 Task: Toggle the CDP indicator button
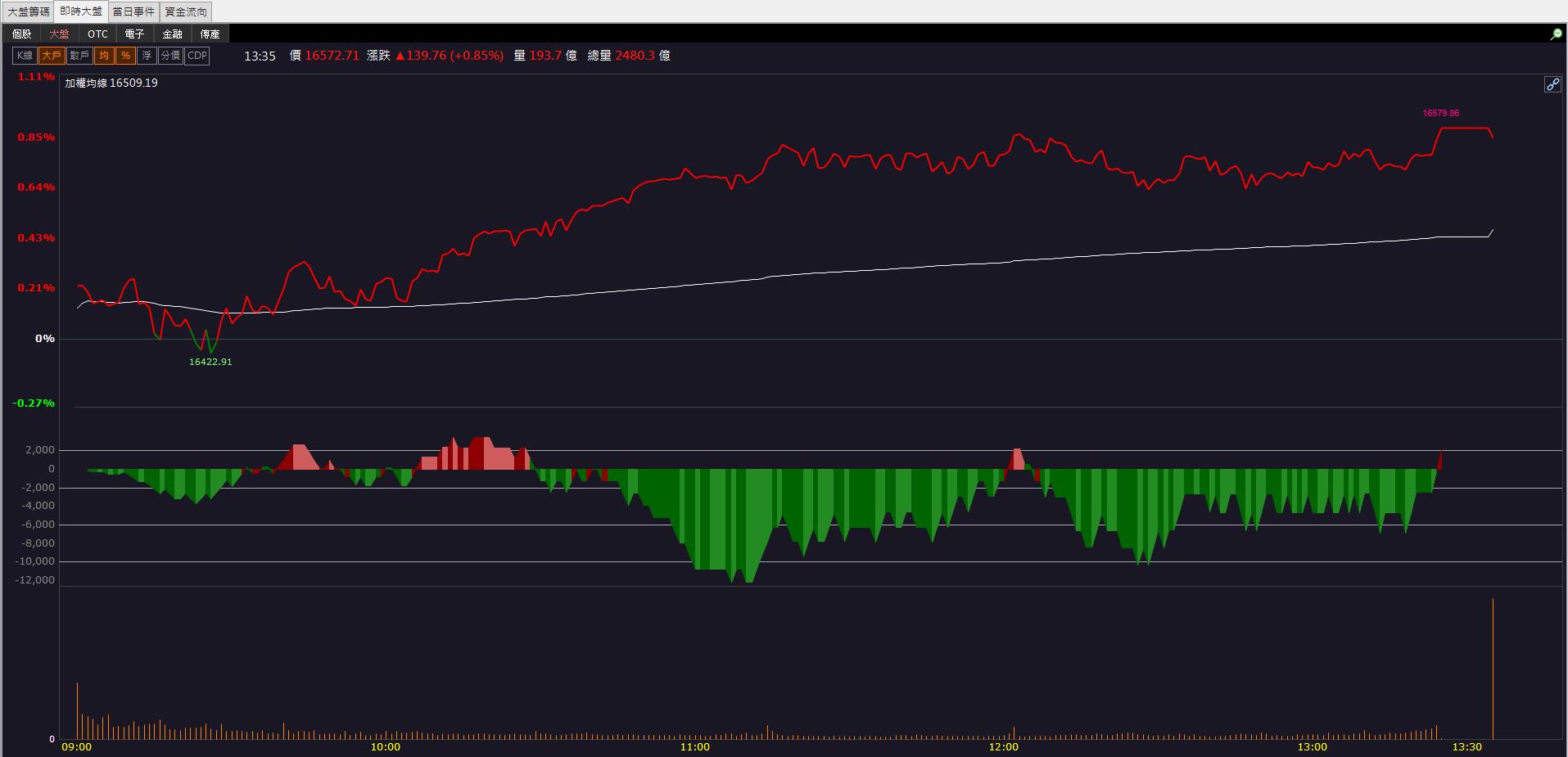[197, 56]
